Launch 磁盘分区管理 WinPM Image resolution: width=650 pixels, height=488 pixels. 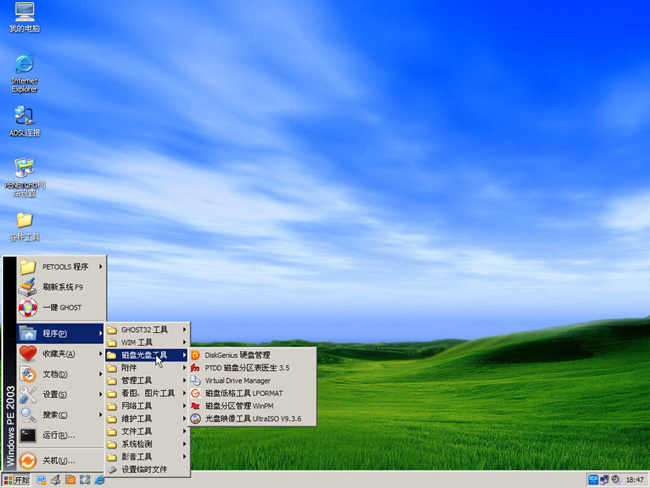point(253,406)
